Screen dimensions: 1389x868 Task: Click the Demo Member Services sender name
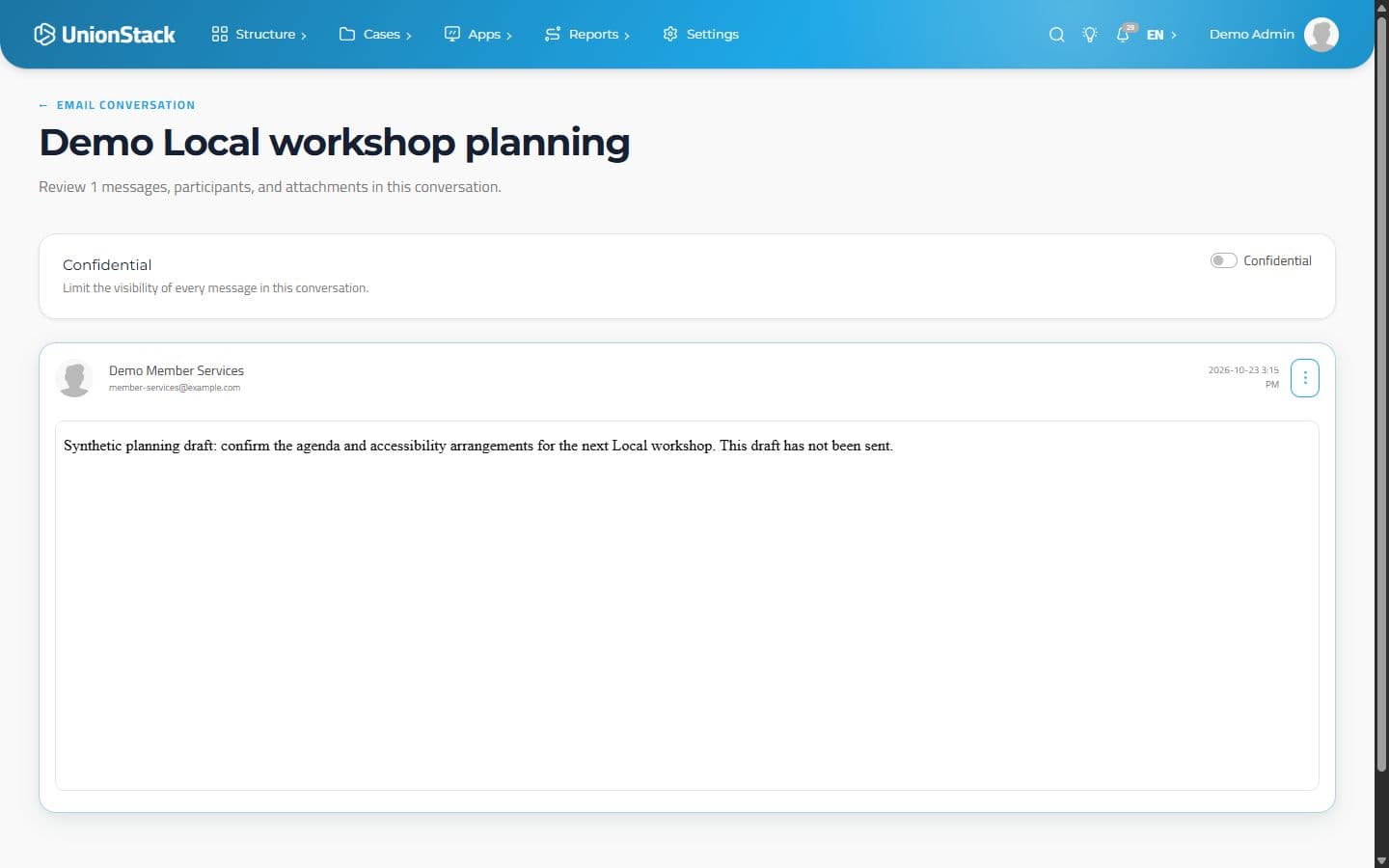[177, 370]
